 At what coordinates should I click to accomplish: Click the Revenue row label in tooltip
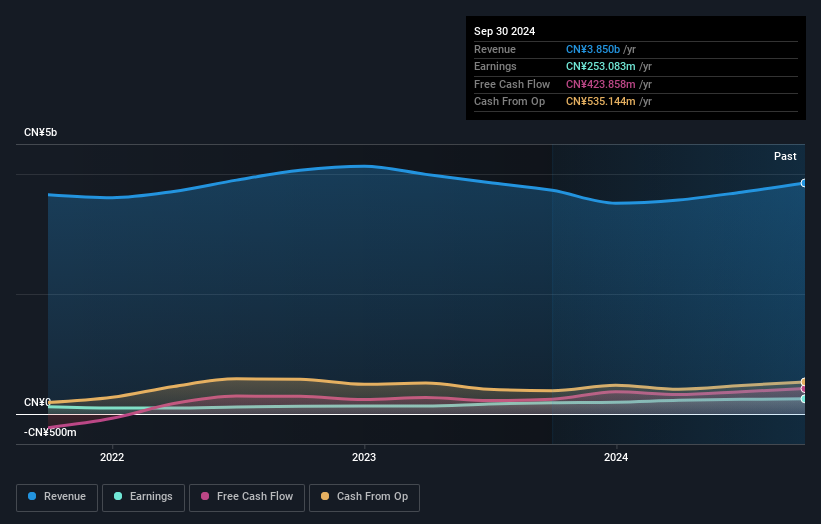click(x=495, y=49)
